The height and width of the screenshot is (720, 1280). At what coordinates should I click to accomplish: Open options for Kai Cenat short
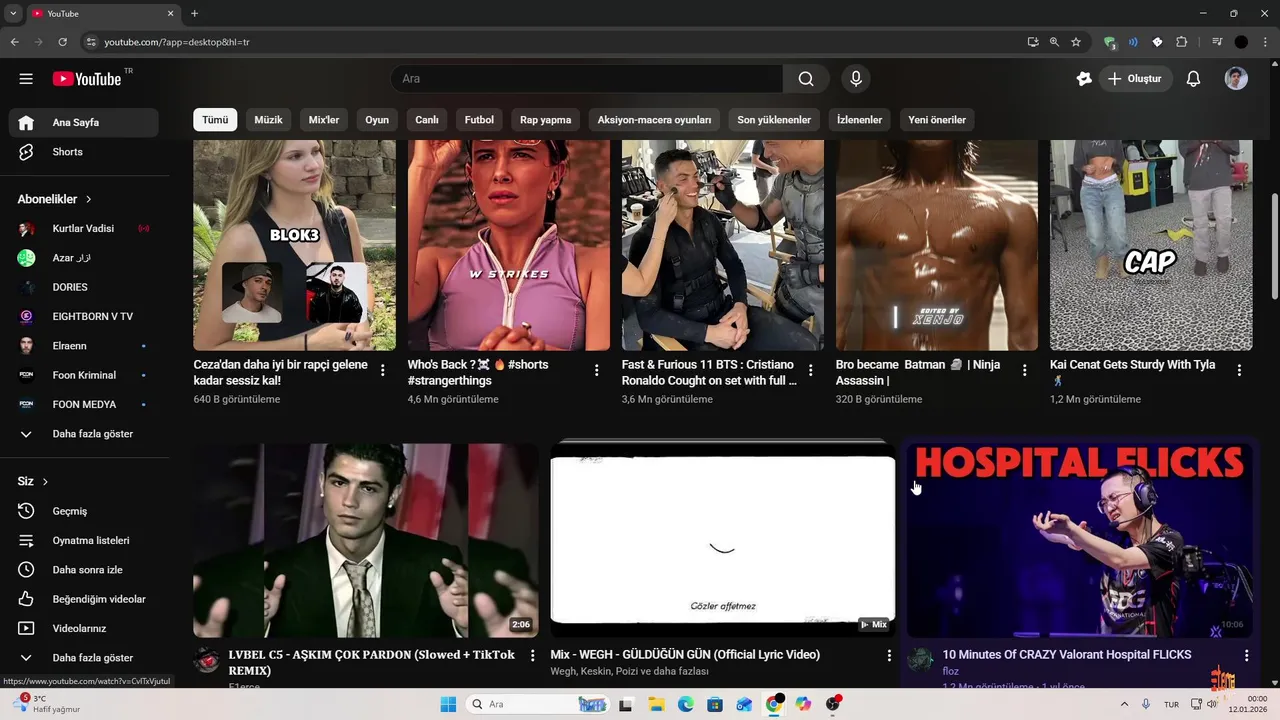pos(1239,370)
